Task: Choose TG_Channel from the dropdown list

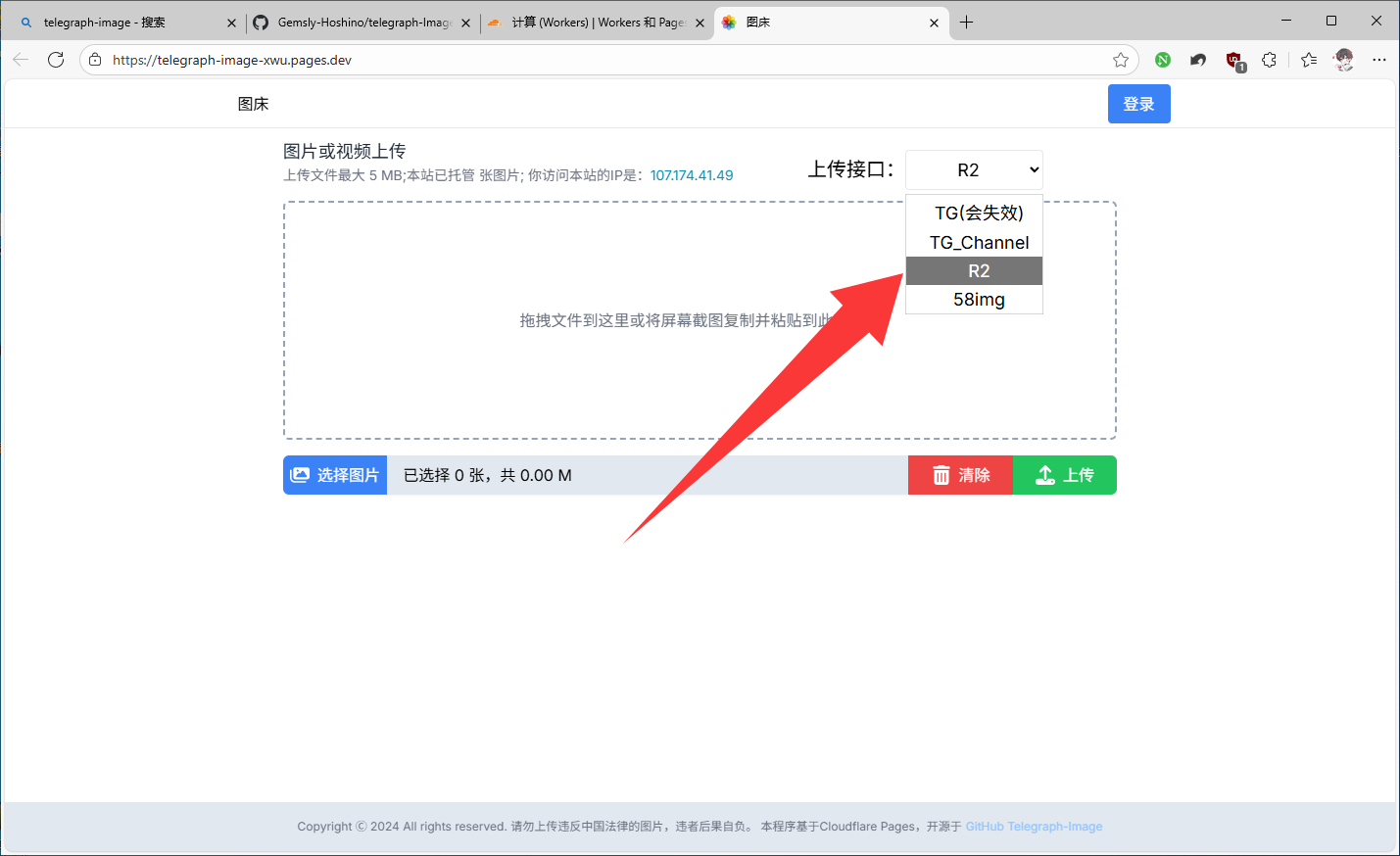Action: 978,243
